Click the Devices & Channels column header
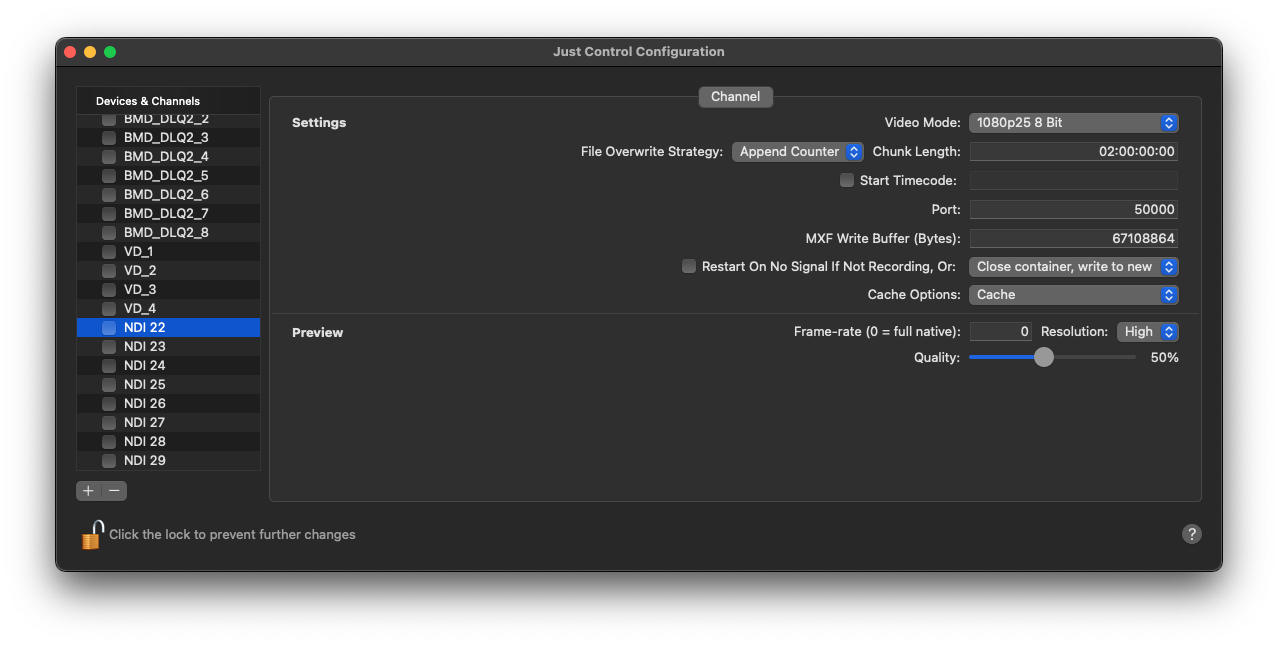Image resolution: width=1278 pixels, height=645 pixels. (x=168, y=101)
